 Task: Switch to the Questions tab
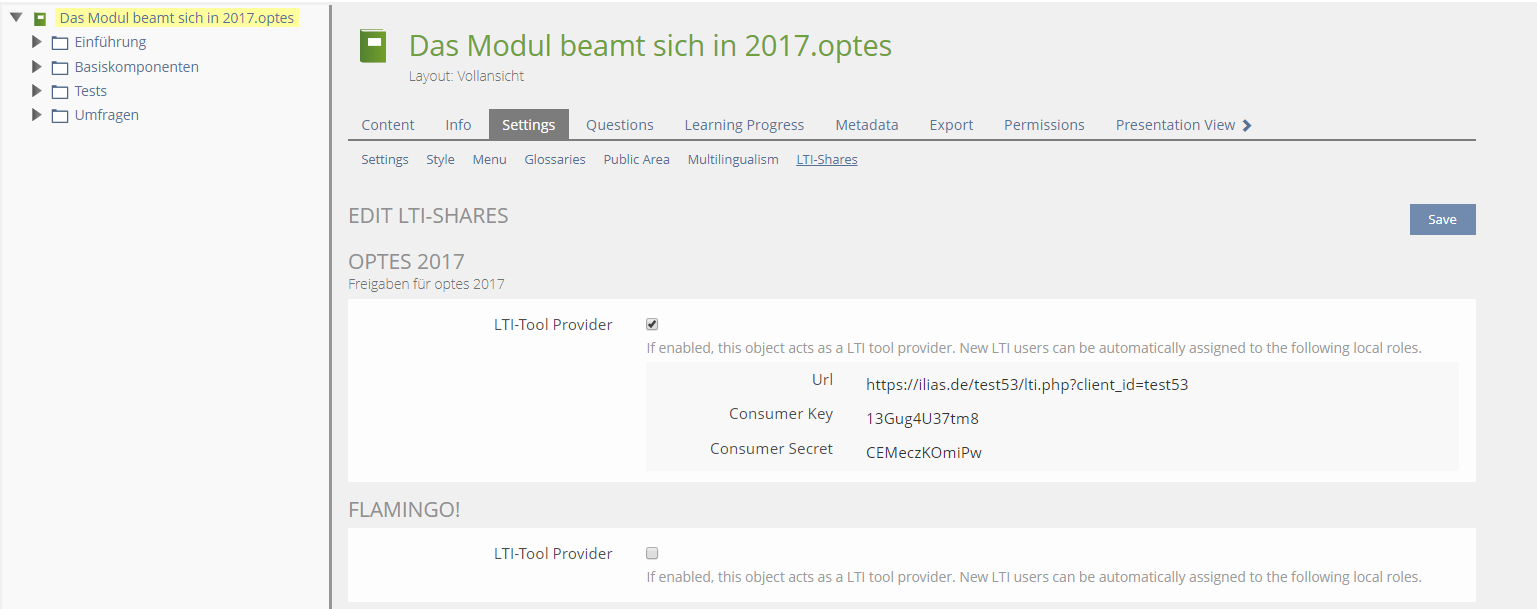point(620,125)
